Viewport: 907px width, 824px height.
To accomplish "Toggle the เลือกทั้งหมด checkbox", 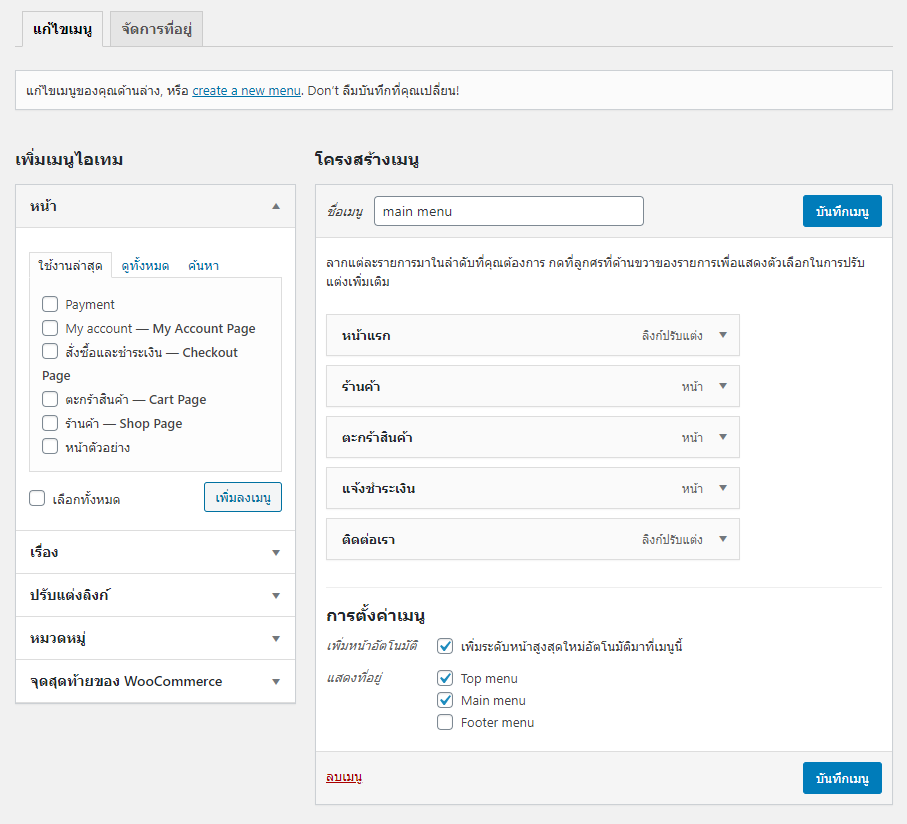I will tap(37, 498).
